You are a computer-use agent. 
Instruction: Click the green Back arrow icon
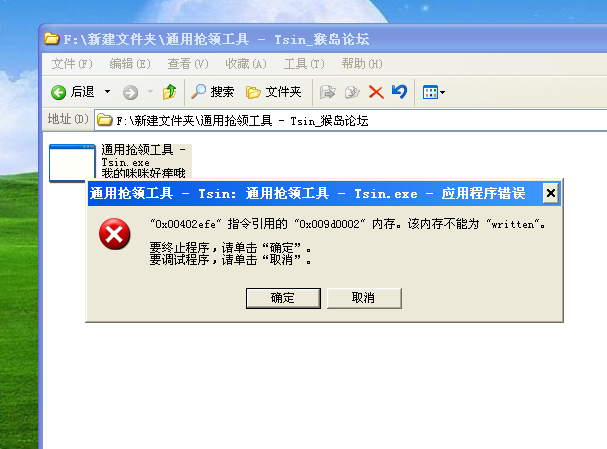(58, 93)
